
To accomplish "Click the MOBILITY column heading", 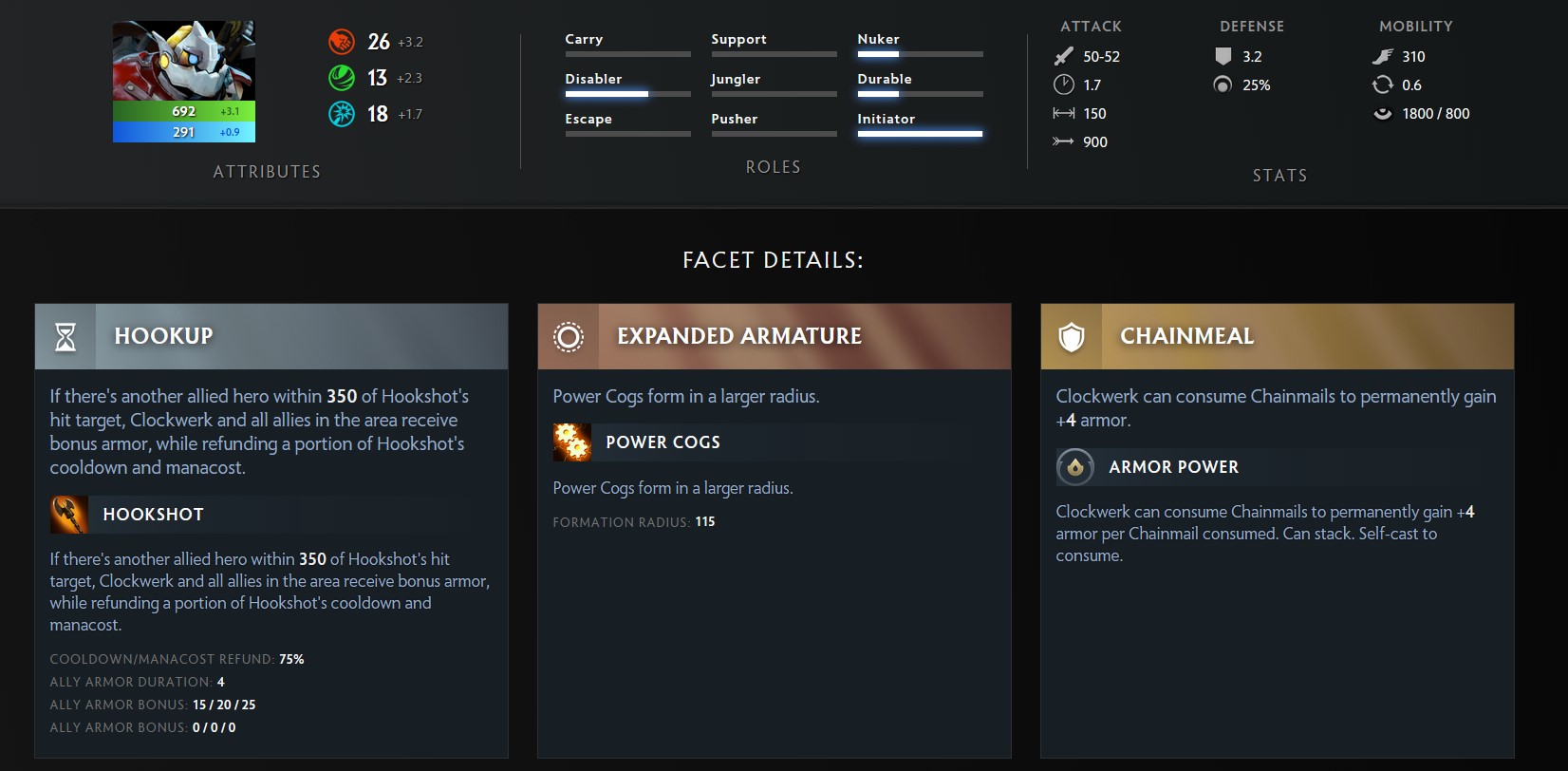I will [x=1416, y=27].
